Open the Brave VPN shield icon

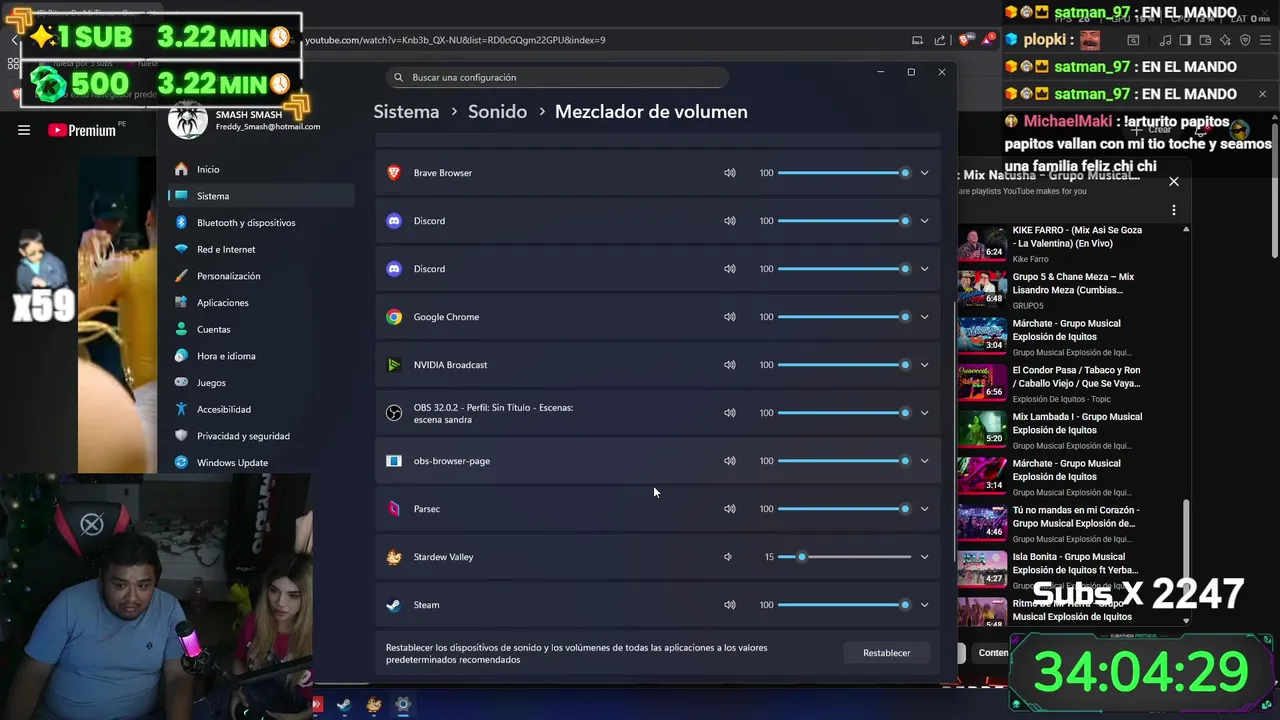pyautogui.click(x=1245, y=40)
